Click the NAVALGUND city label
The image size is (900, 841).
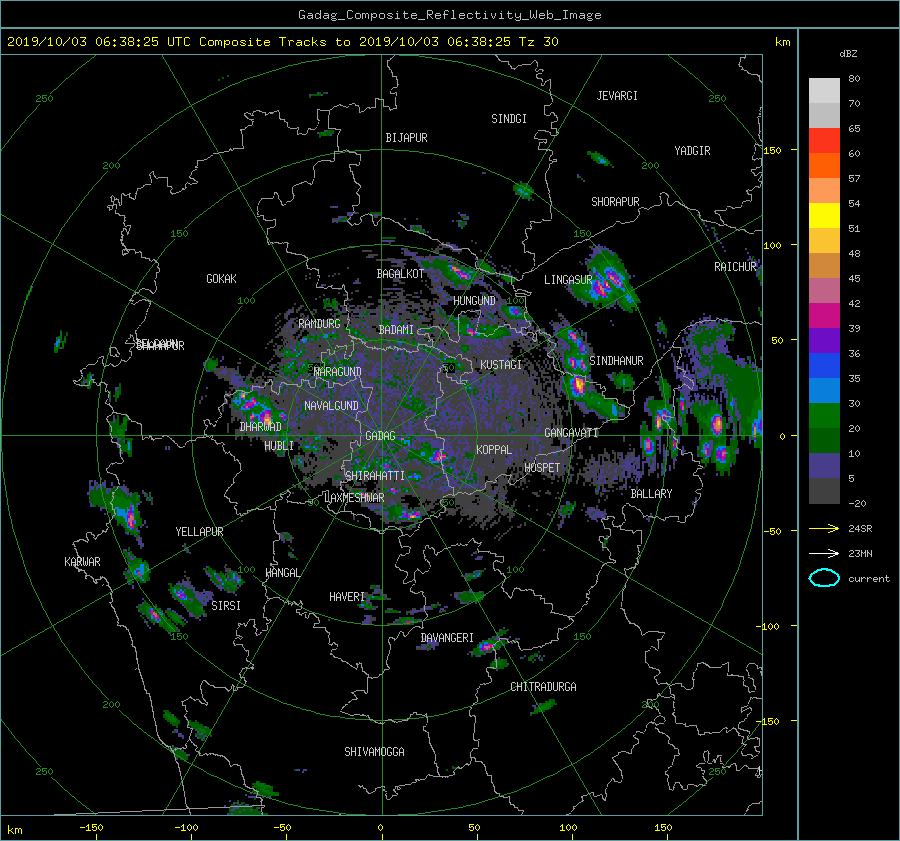tap(331, 406)
